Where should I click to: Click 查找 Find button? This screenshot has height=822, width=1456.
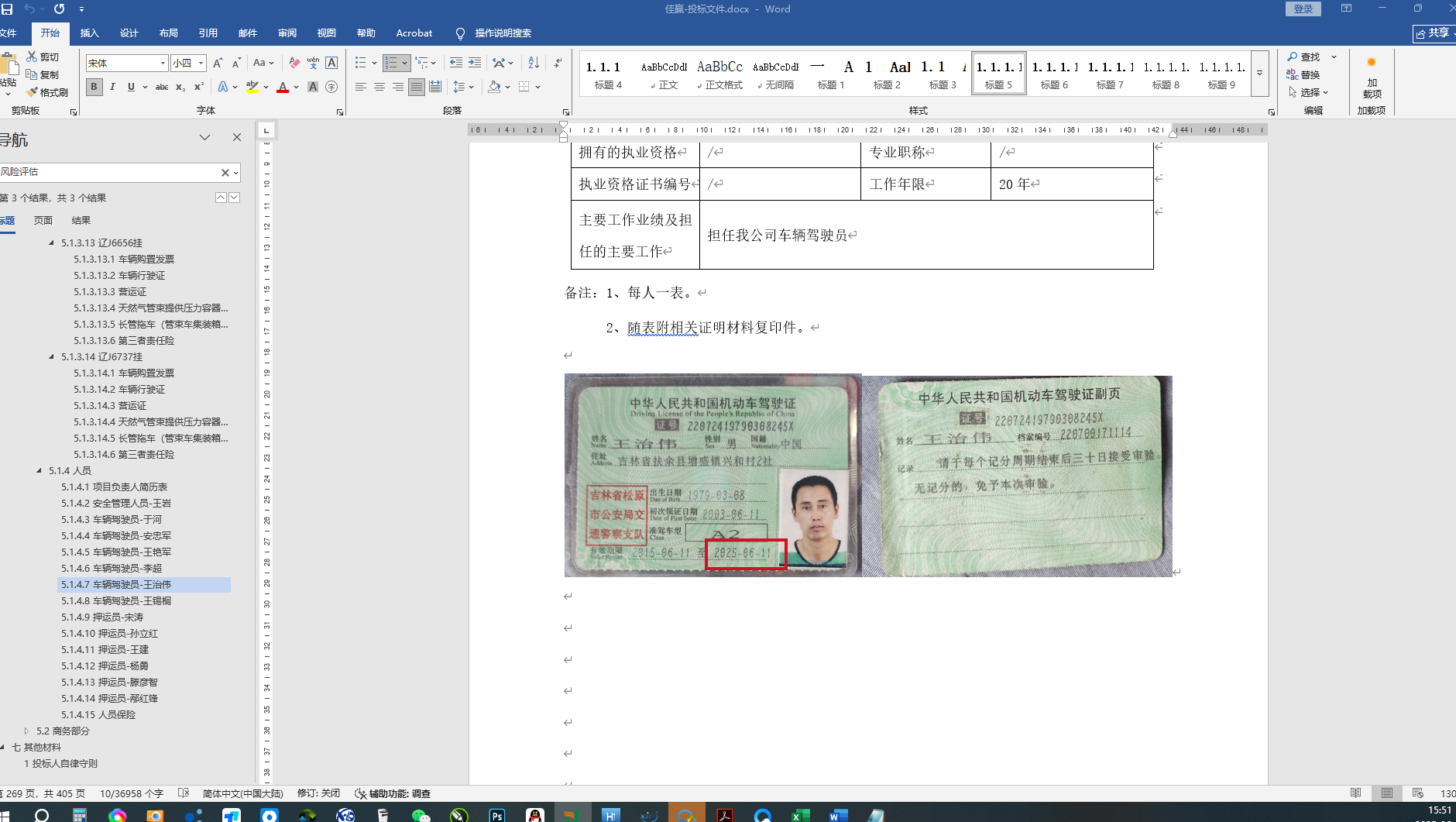click(x=1304, y=57)
